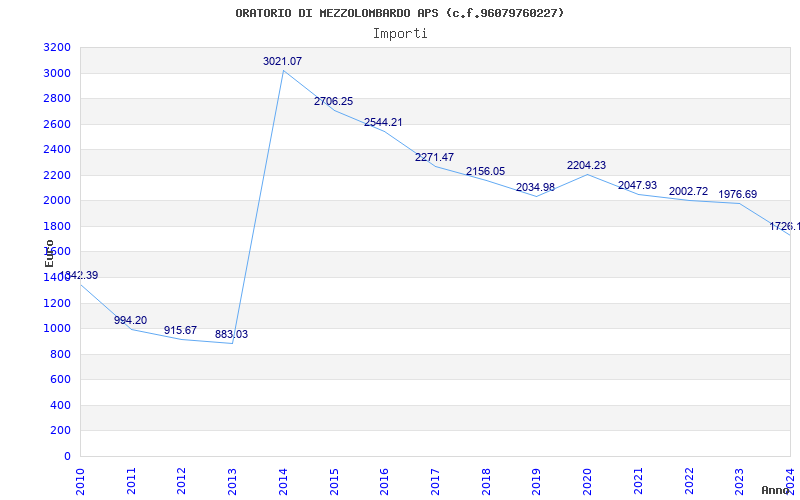Select data label 3021.07
This screenshot has width=800, height=500.
tap(282, 61)
